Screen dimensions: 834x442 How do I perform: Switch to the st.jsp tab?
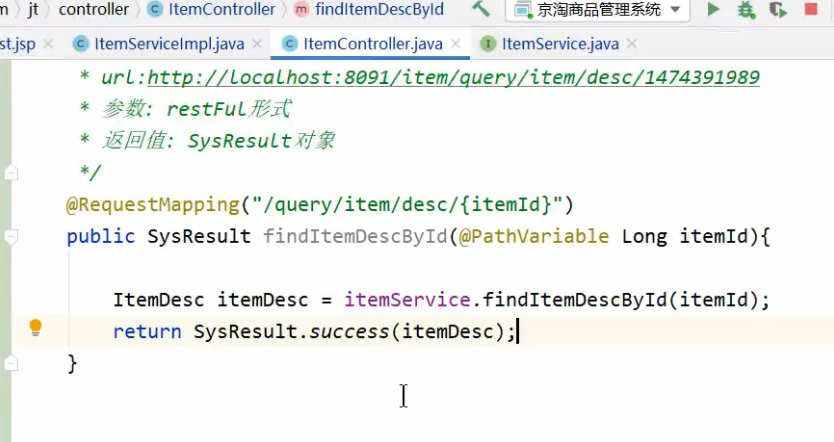click(x=18, y=44)
